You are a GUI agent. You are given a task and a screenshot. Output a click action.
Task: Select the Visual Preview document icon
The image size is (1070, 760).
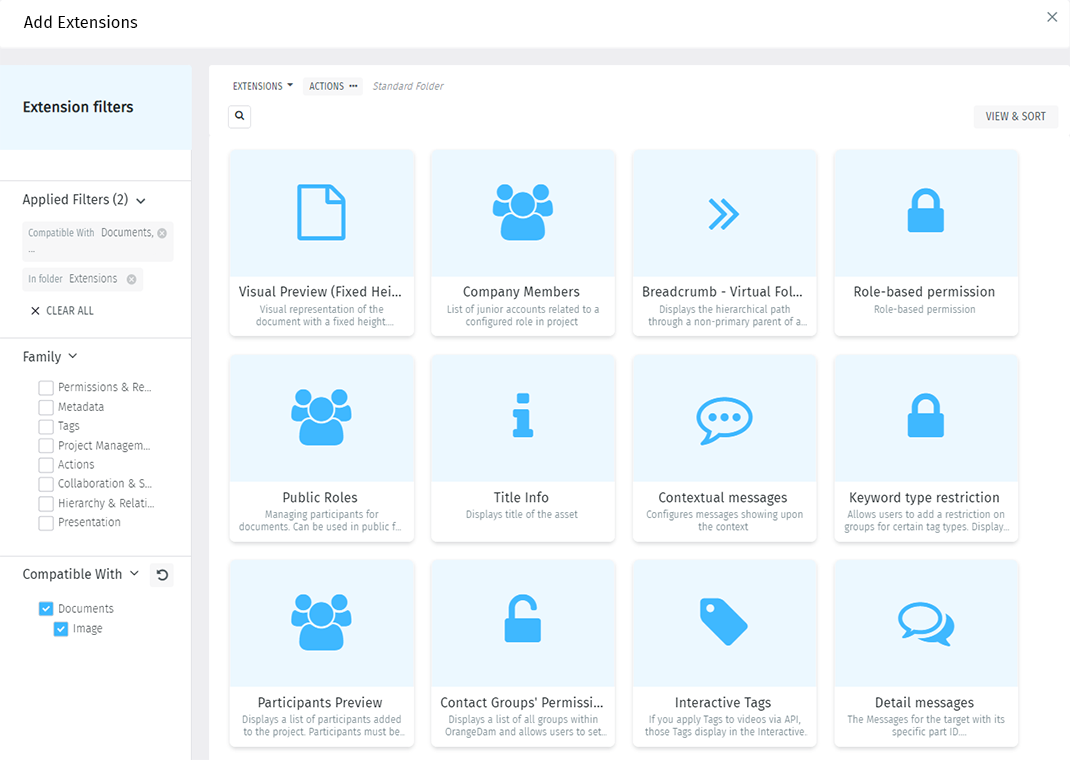click(321, 211)
